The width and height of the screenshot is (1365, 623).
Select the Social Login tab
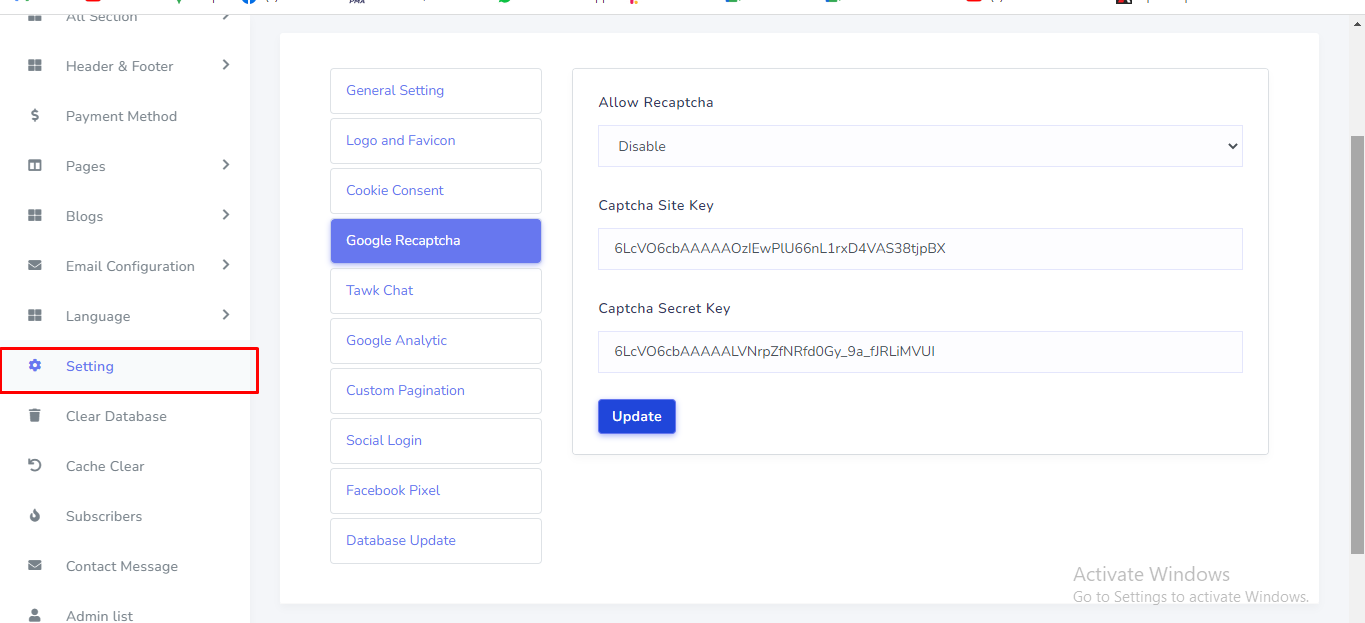click(435, 441)
